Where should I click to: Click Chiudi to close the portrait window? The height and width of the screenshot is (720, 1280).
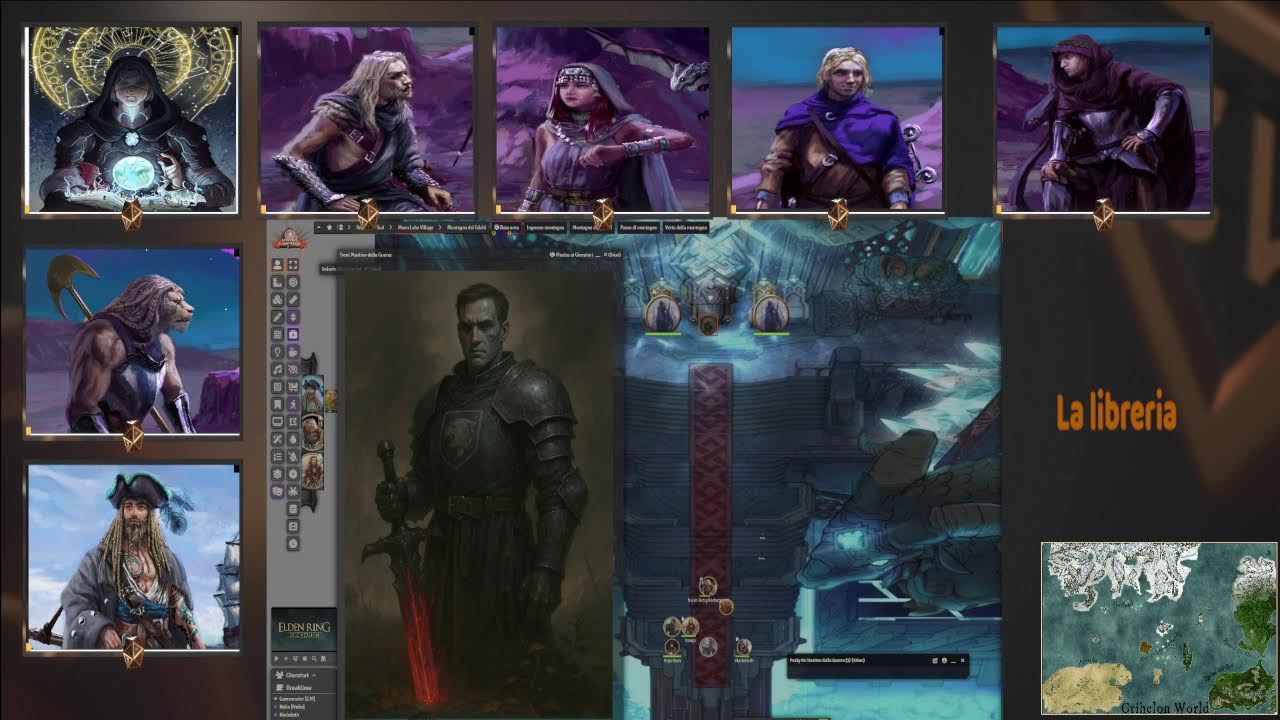[613, 255]
